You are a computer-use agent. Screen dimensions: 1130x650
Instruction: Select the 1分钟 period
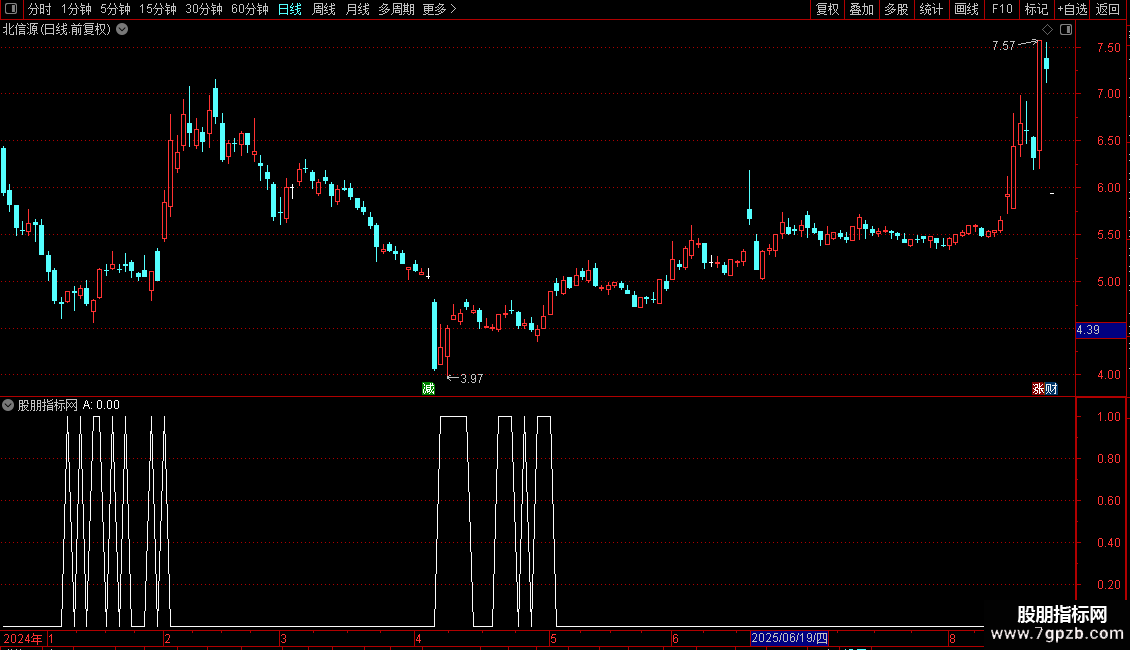(x=76, y=9)
